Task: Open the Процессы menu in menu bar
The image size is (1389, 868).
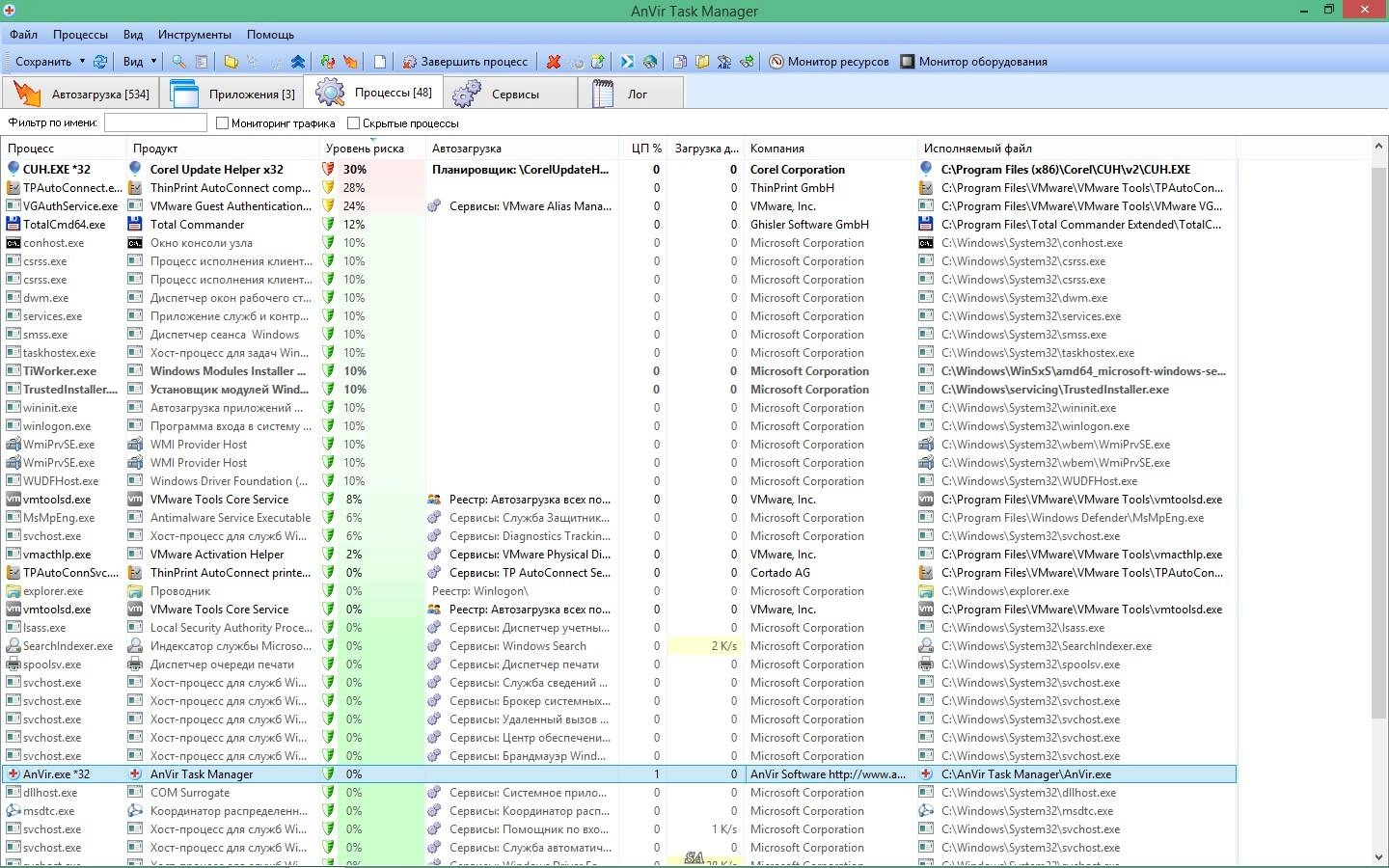Action: tap(80, 34)
